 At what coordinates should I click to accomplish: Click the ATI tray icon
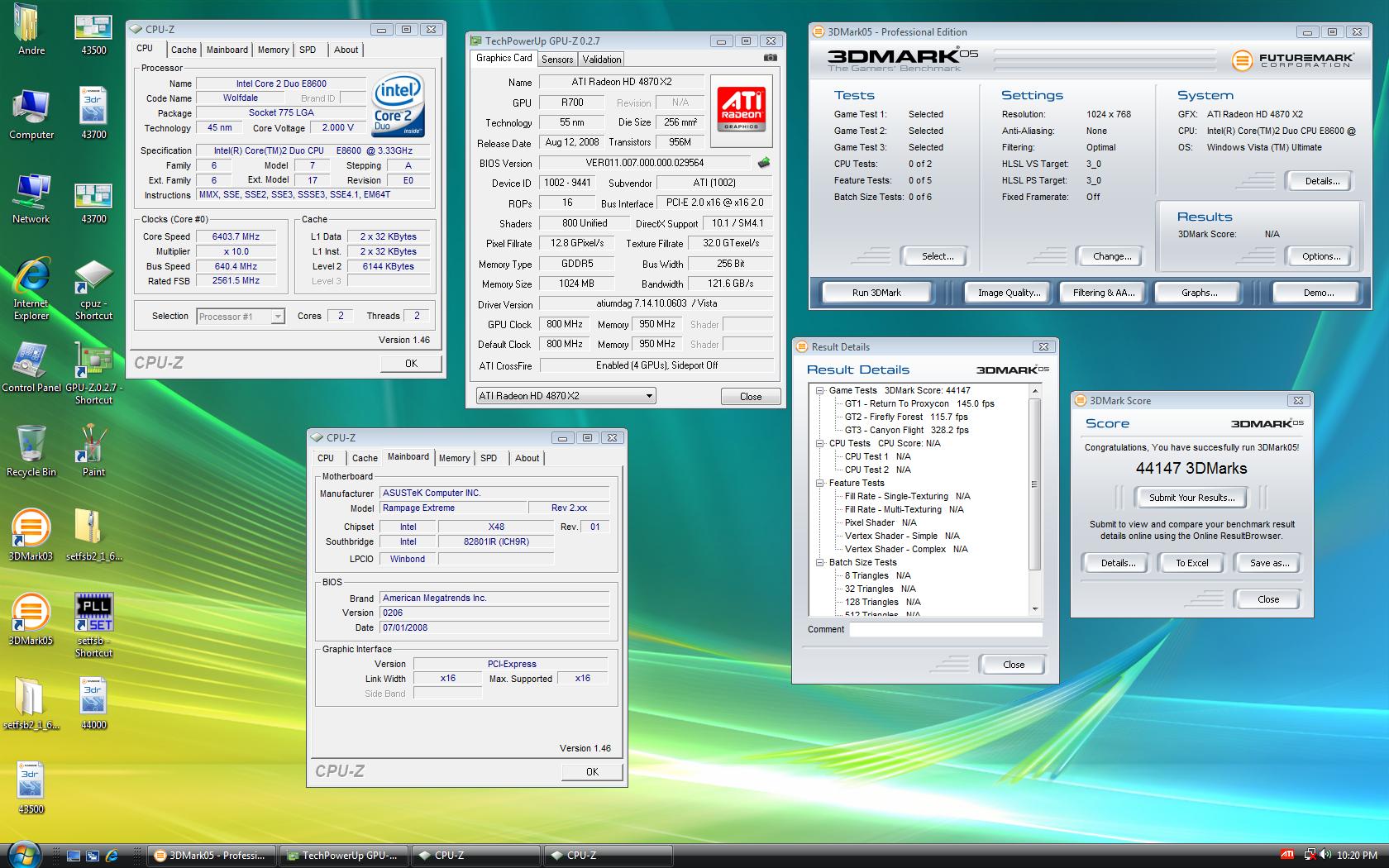1287,856
